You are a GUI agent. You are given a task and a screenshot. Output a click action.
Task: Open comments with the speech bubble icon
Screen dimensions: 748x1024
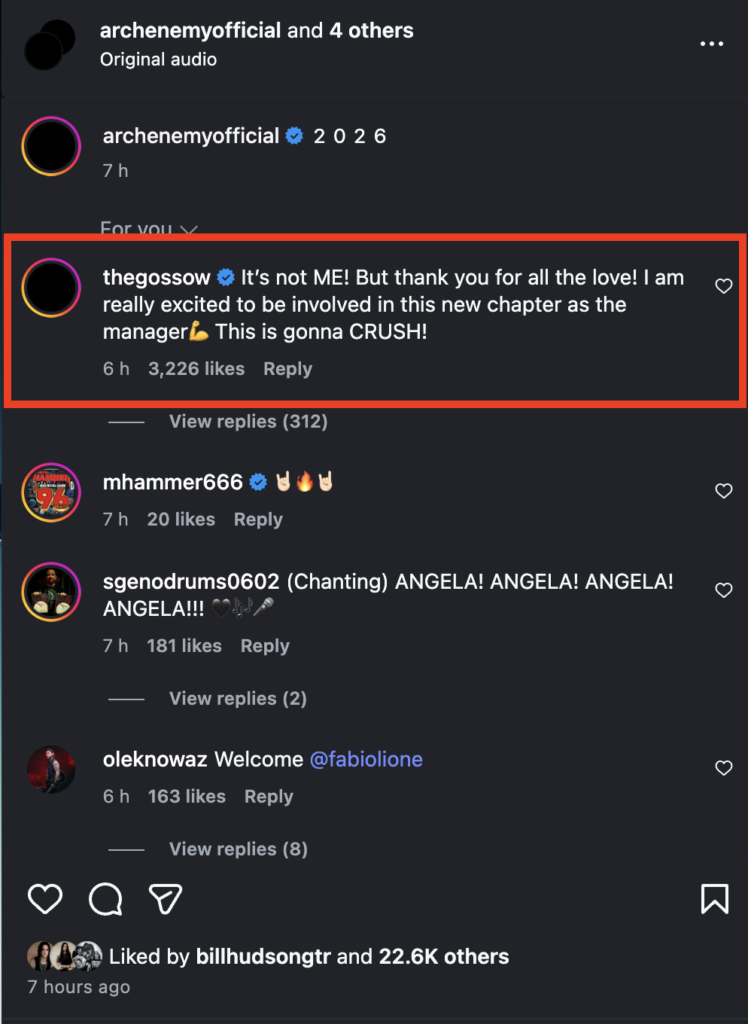(x=105, y=899)
